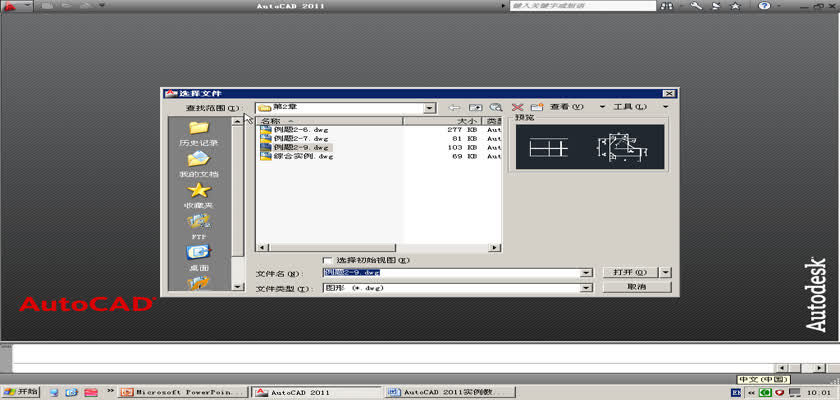Select file 例题2-9.dwg

(x=303, y=147)
